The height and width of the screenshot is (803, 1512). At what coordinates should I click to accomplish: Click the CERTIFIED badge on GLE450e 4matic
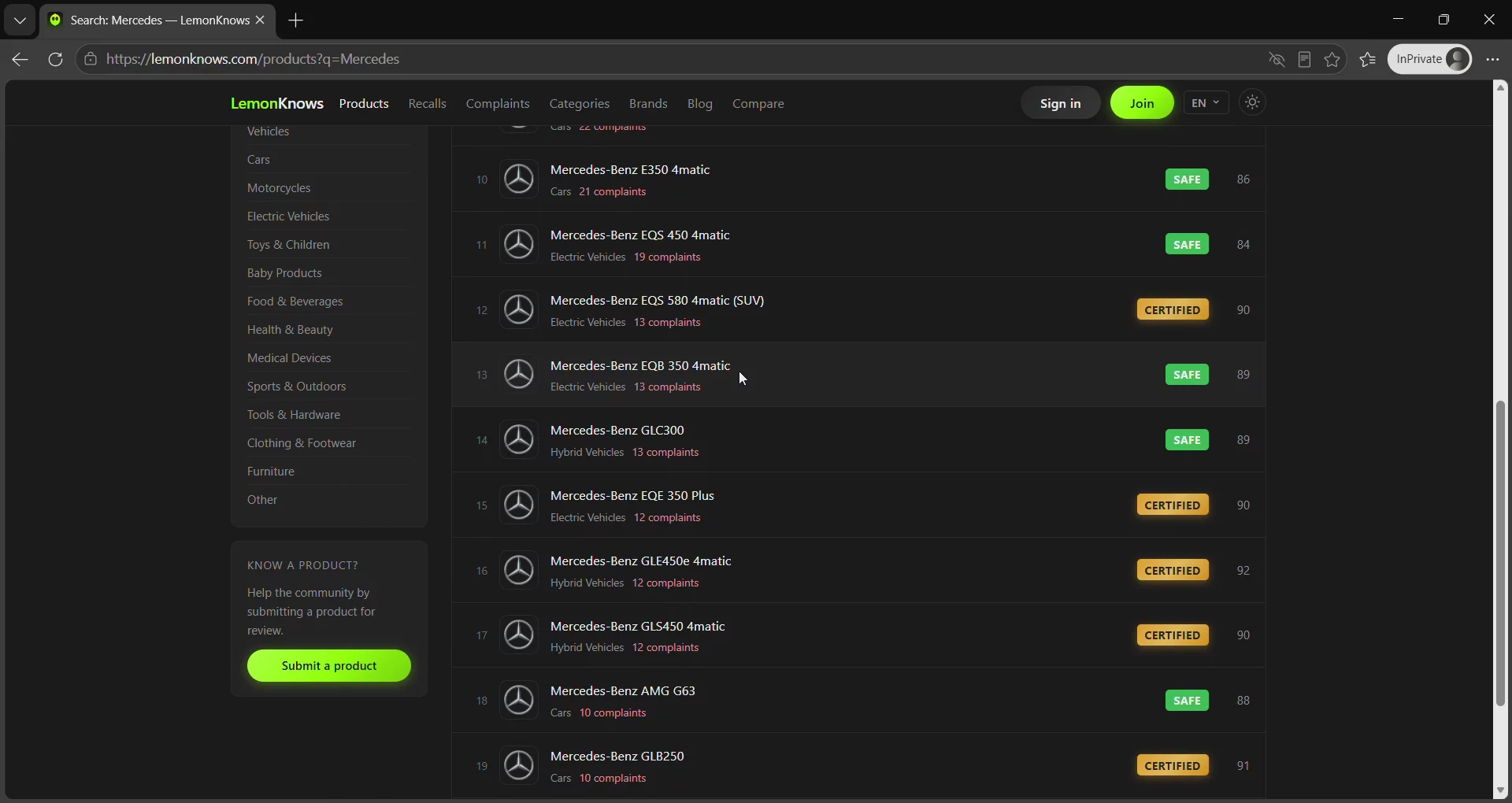pyautogui.click(x=1173, y=570)
